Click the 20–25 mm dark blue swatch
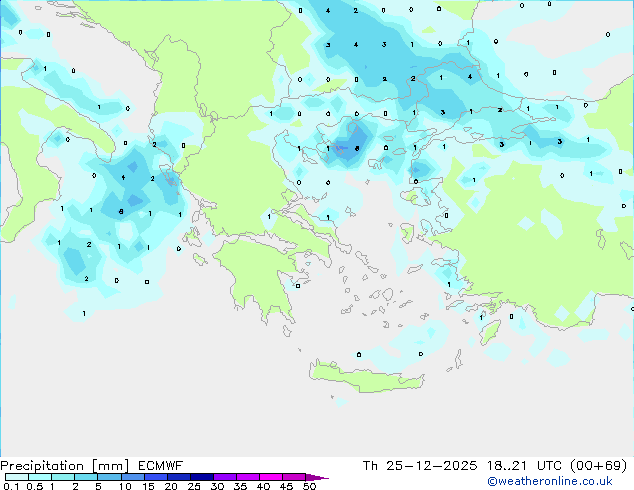The height and width of the screenshot is (490, 634). click(178, 477)
